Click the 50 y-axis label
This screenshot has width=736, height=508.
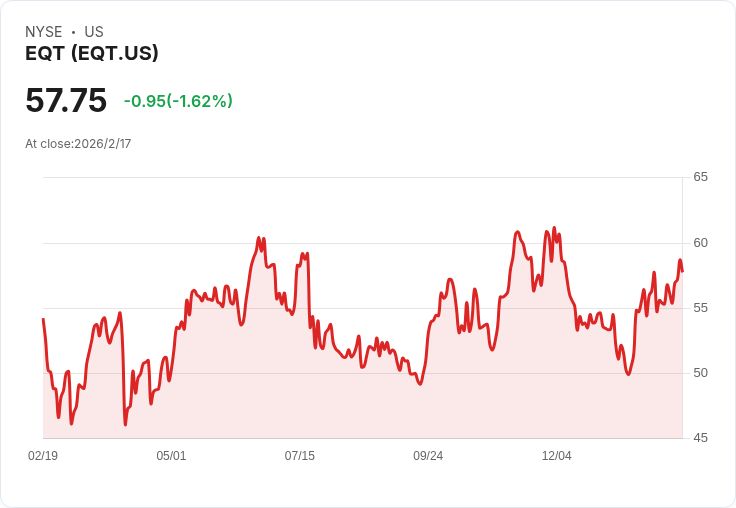pyautogui.click(x=700, y=373)
